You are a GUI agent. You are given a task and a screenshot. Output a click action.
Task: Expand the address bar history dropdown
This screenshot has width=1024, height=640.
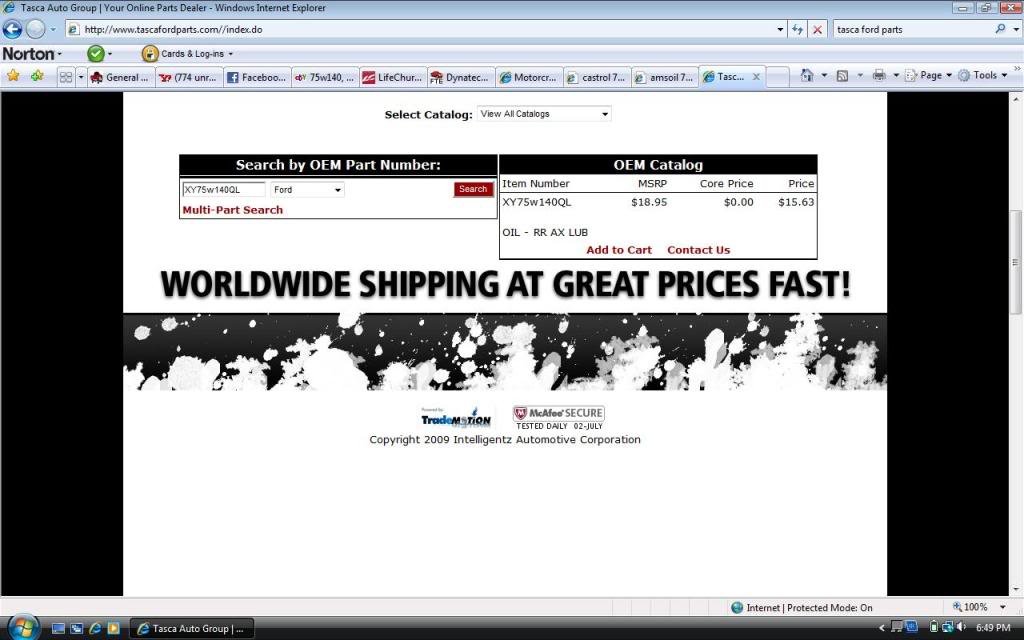click(780, 29)
